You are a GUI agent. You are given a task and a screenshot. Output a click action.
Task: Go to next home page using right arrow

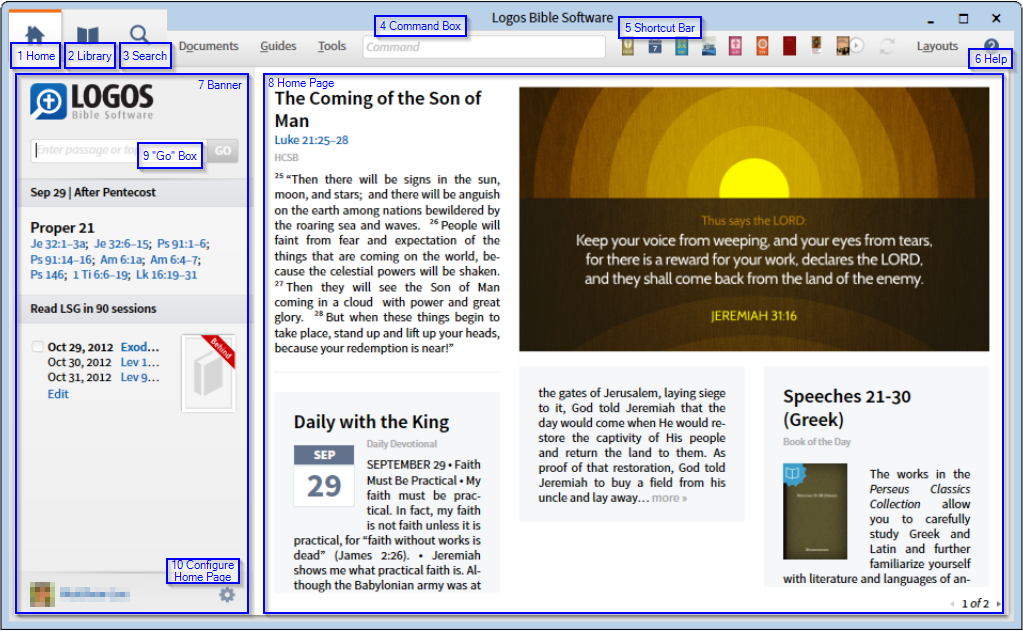(x=998, y=604)
